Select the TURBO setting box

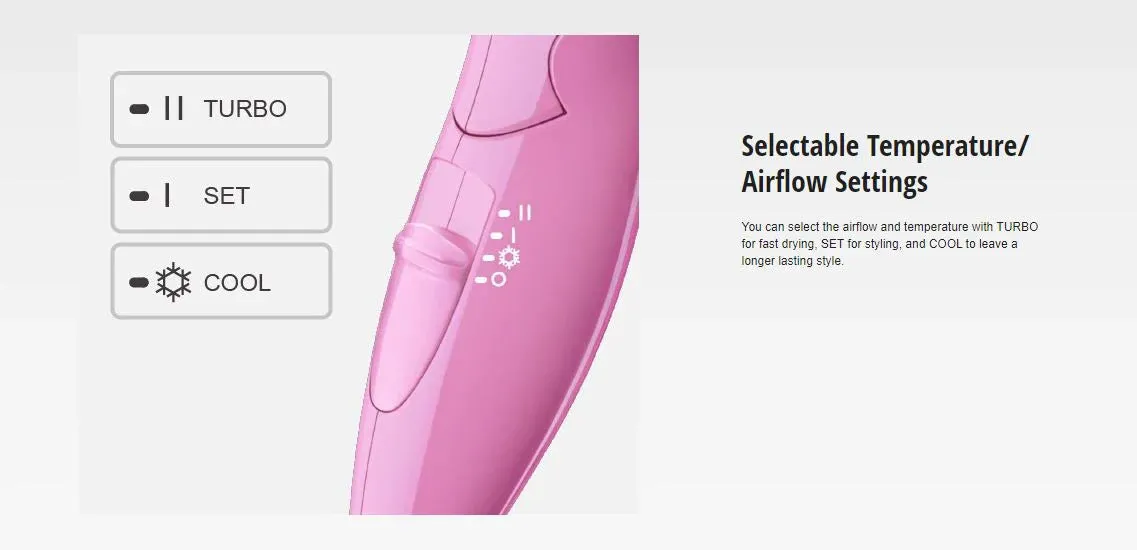[x=221, y=110]
